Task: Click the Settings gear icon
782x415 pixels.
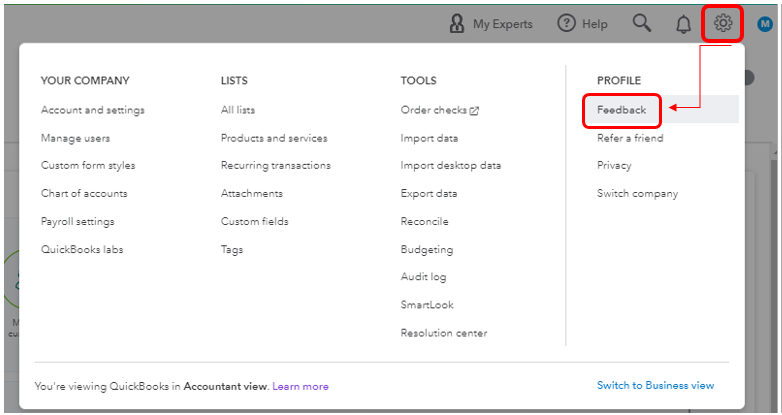Action: [723, 23]
